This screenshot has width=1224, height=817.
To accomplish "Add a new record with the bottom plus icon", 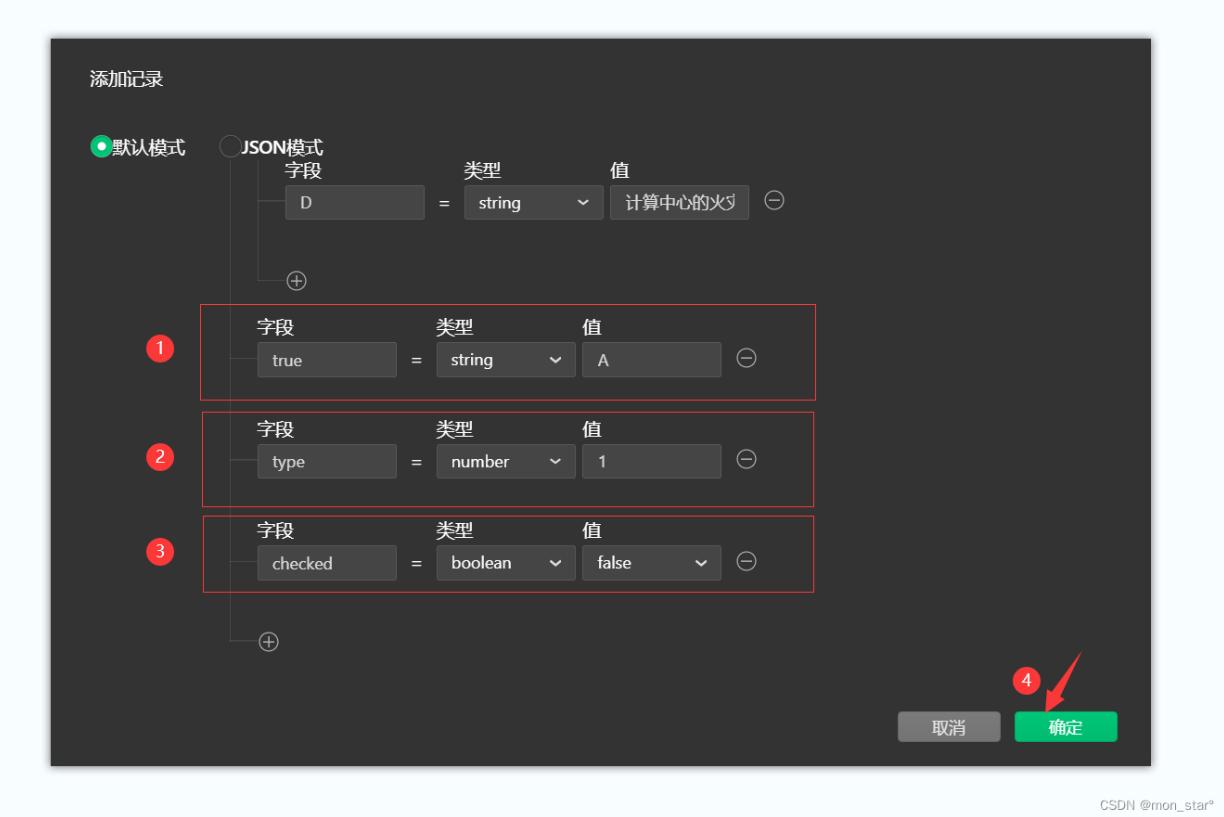I will click(x=267, y=641).
